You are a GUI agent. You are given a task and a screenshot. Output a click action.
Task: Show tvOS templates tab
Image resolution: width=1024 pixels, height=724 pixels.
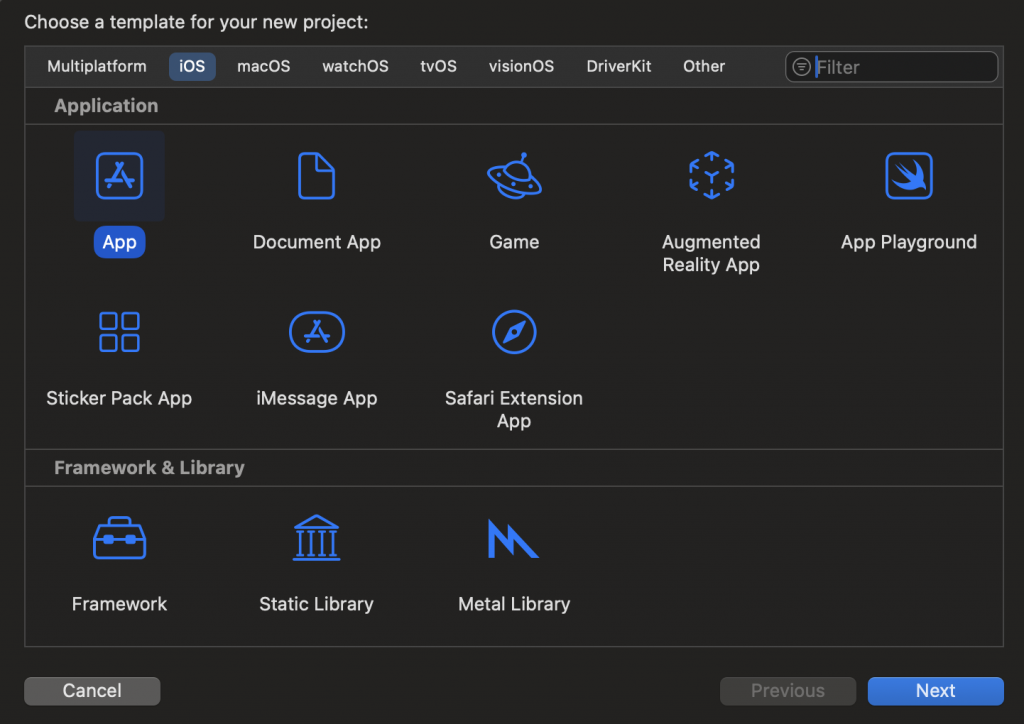pos(438,67)
